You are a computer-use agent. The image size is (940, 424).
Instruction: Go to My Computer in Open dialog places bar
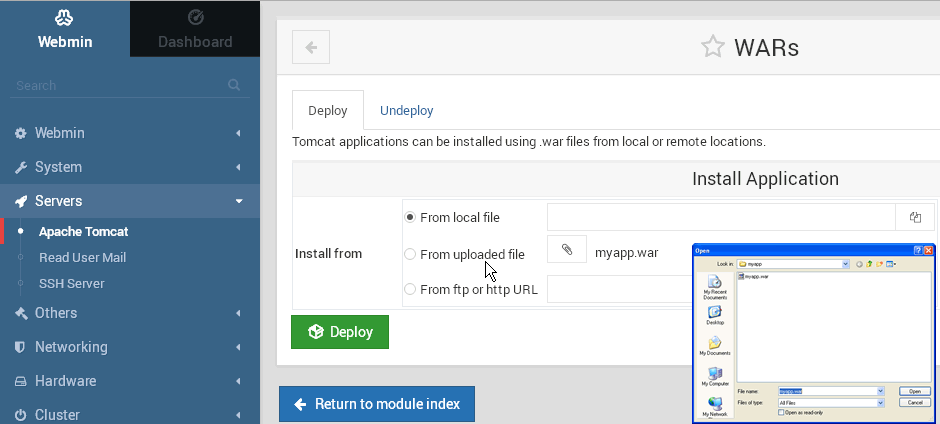pos(715,377)
